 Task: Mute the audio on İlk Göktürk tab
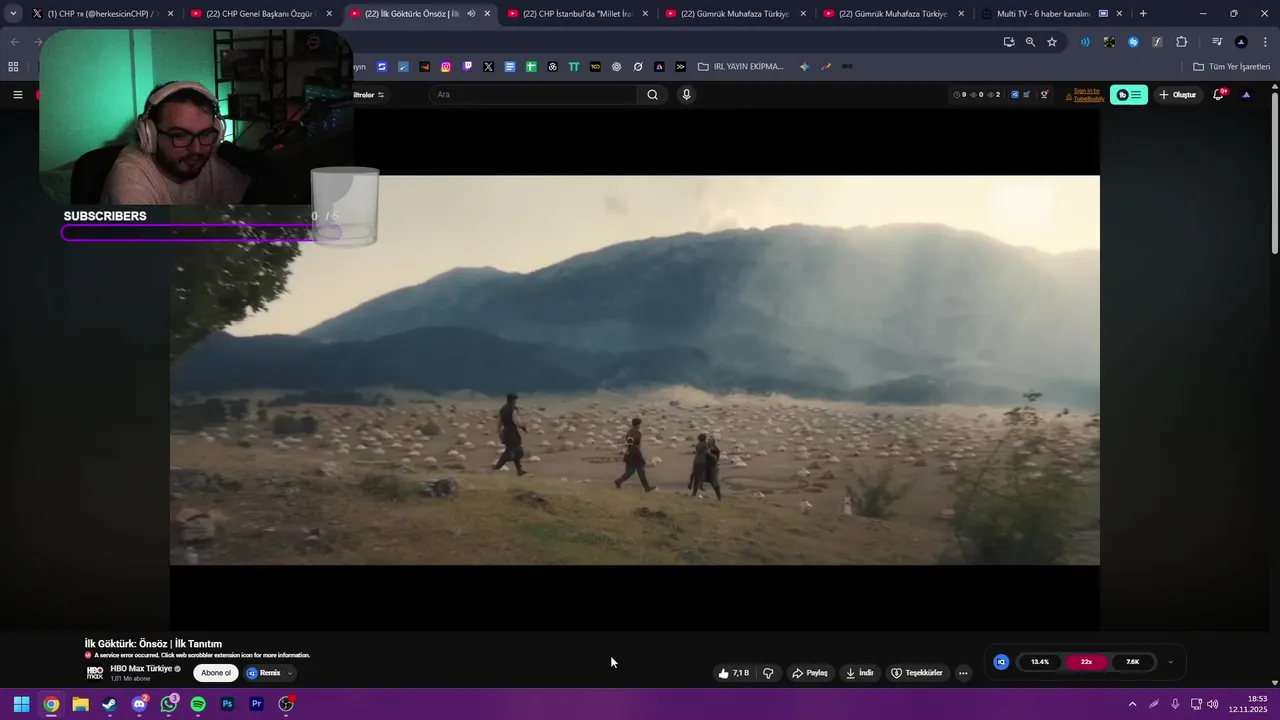tap(470, 14)
